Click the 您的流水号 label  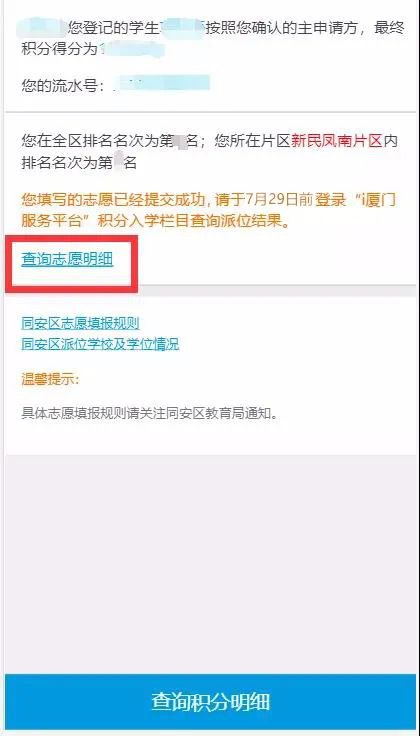tap(62, 85)
